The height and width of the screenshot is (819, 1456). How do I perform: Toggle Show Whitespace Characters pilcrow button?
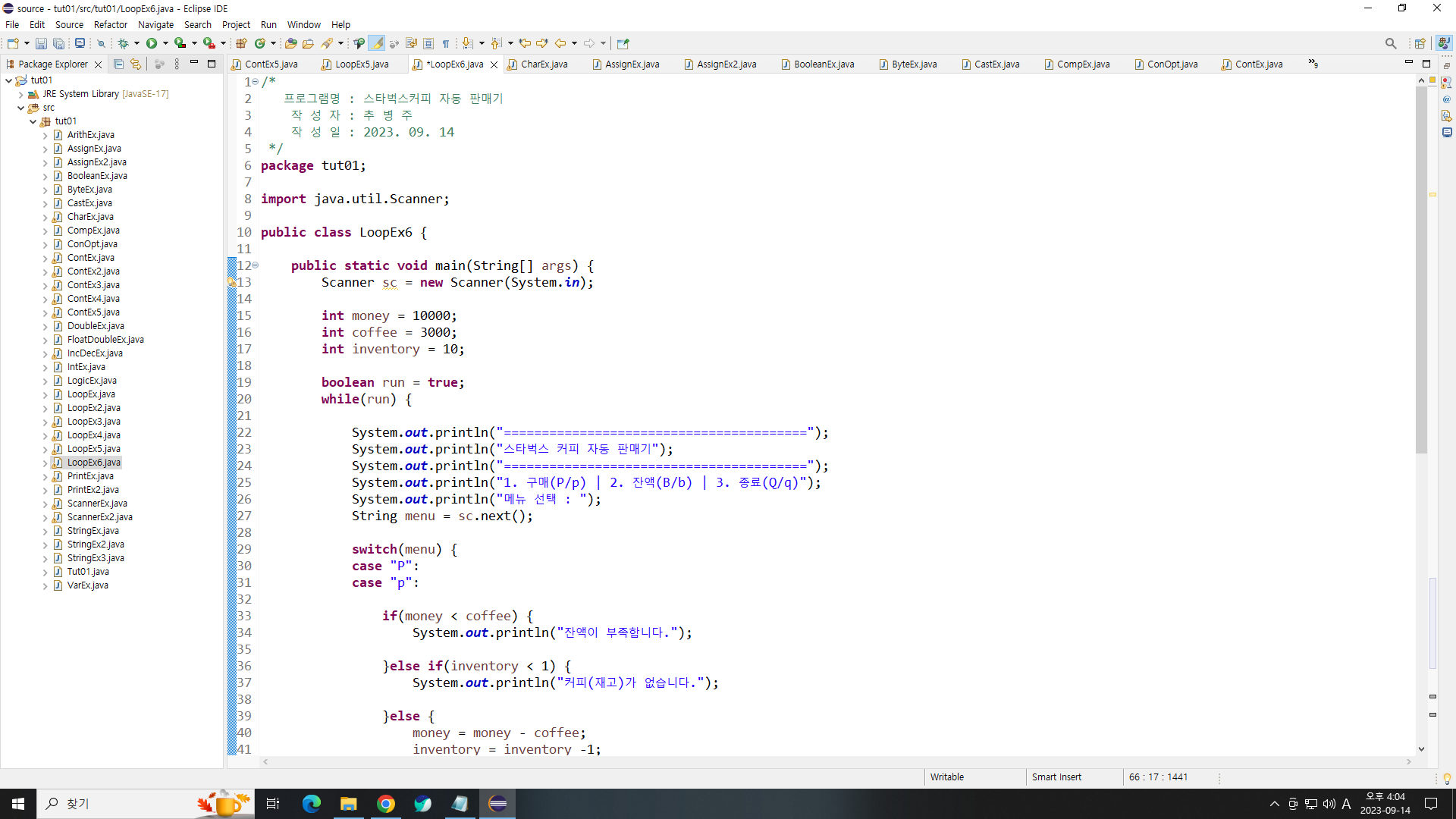[446, 44]
